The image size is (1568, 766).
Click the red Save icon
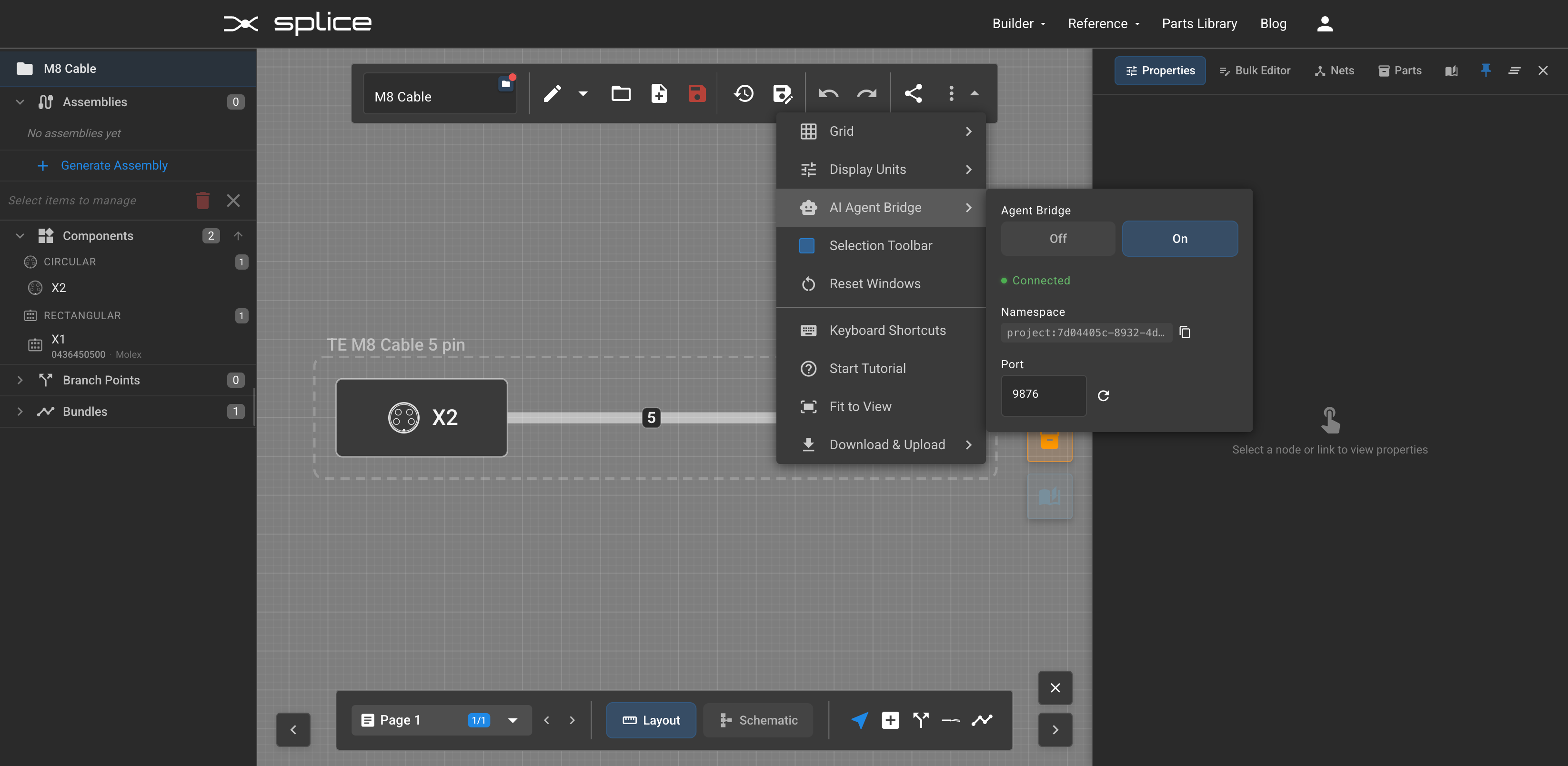697,93
